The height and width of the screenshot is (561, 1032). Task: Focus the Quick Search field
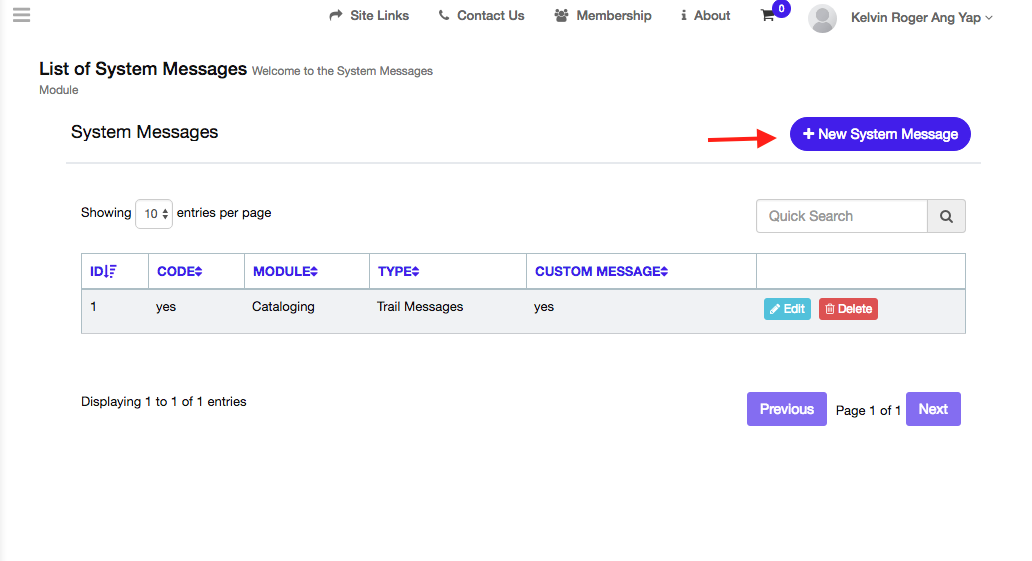[841, 216]
